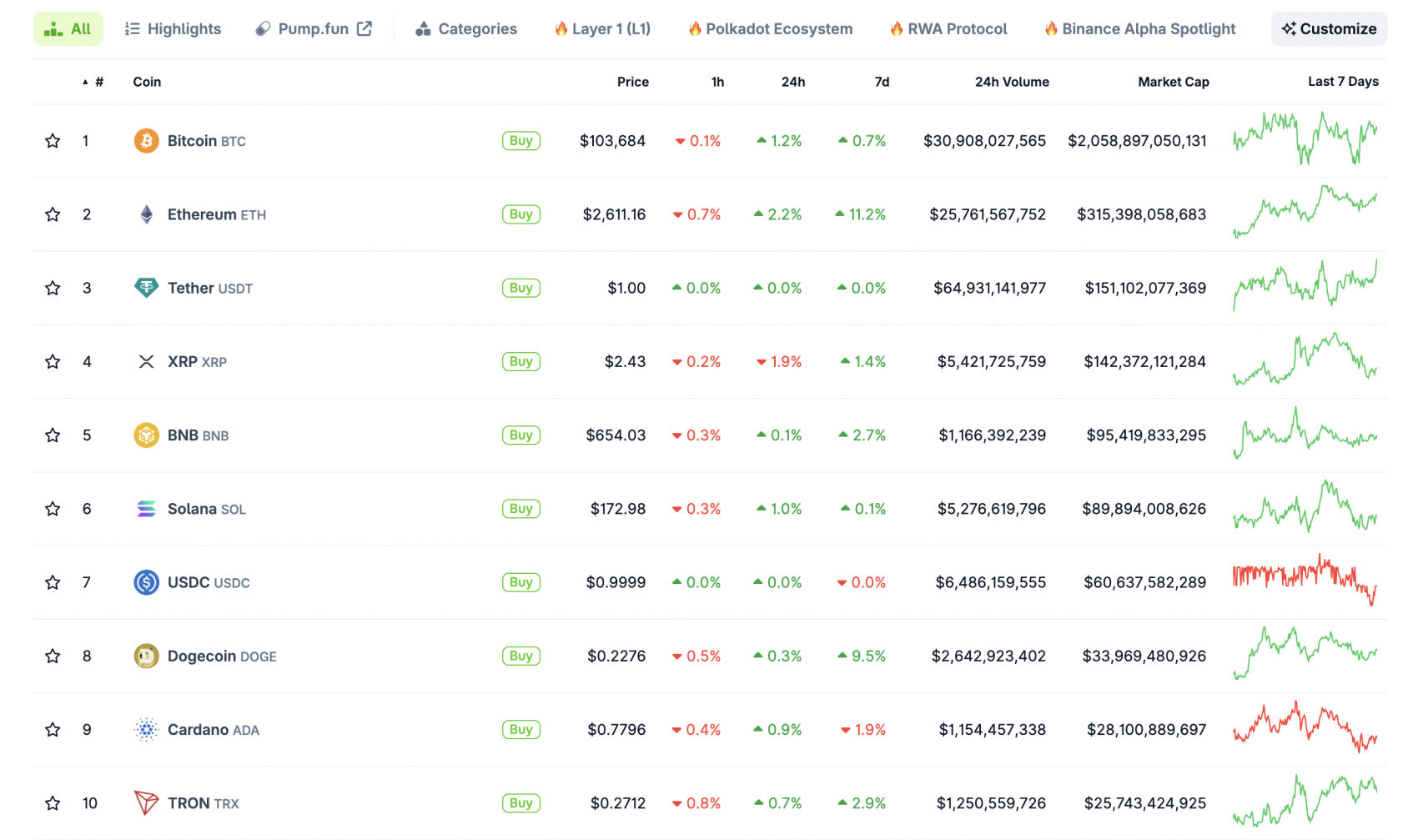Viewport: 1408px width, 840px height.
Task: Star BNB to add to watchlist
Action: pyautogui.click(x=53, y=435)
